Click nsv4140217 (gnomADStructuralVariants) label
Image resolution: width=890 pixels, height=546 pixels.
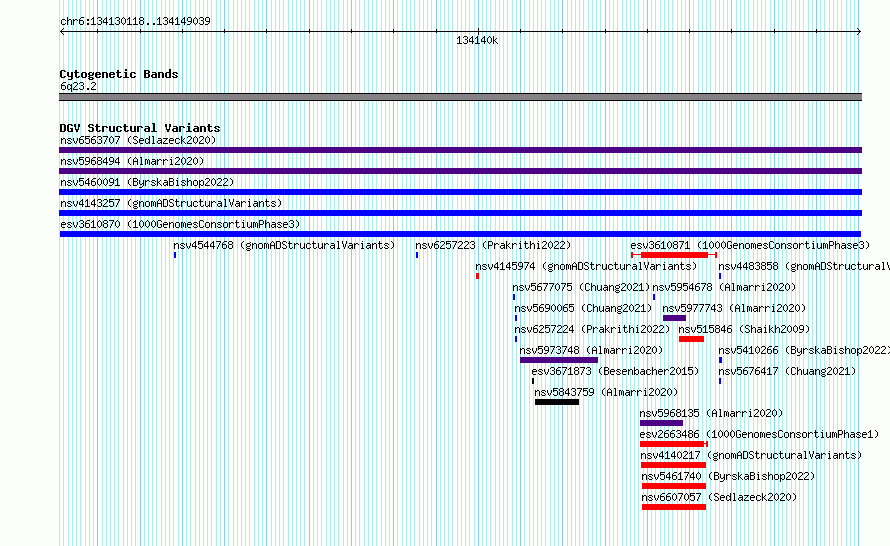[751, 455]
